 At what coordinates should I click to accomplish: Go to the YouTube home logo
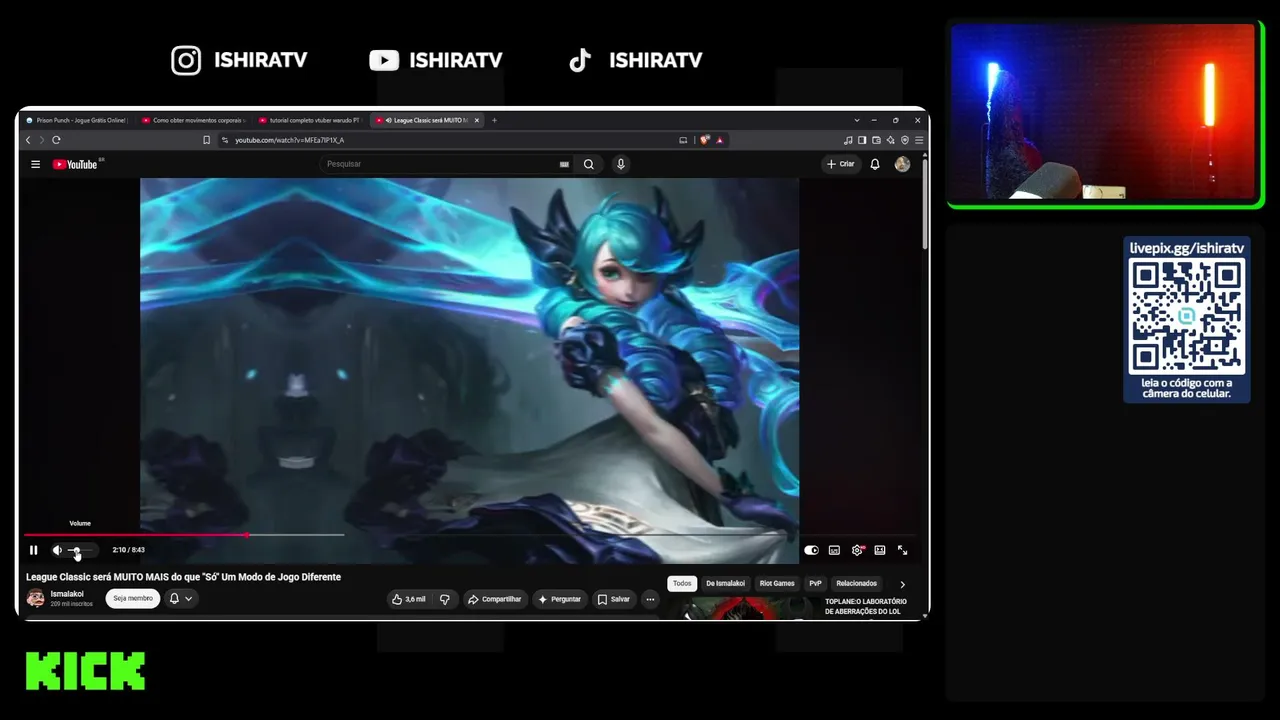point(76,164)
